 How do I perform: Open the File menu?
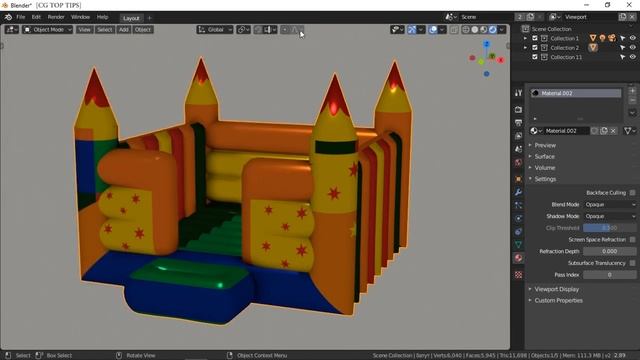[20, 17]
